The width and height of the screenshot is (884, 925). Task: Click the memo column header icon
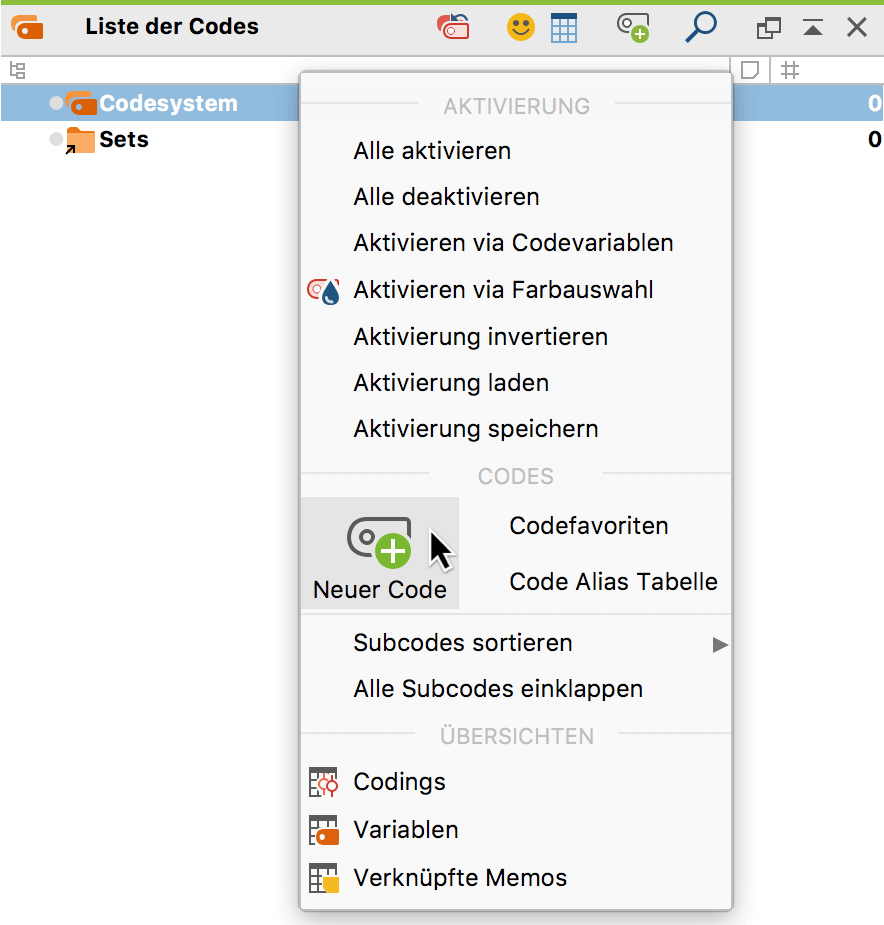click(749, 70)
